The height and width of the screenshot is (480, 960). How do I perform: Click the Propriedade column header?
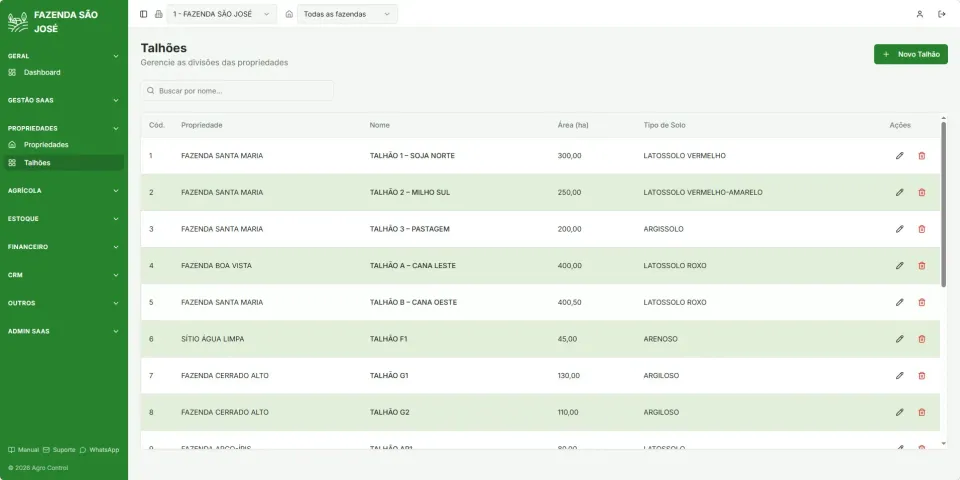(x=201, y=125)
